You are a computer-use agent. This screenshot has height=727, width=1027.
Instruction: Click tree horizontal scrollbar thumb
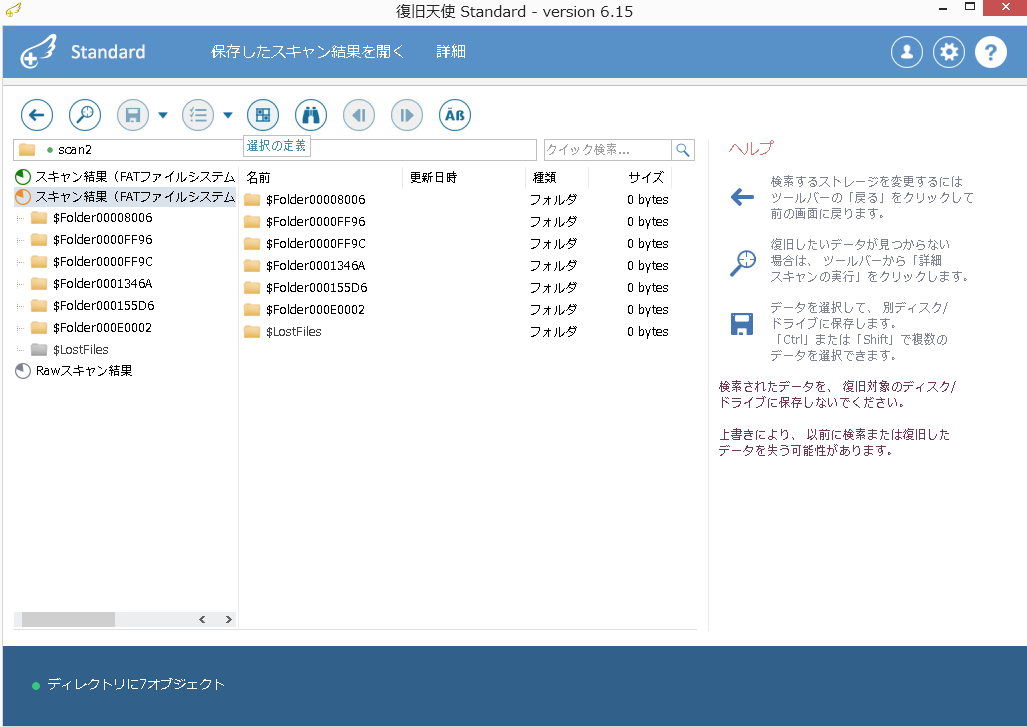tap(68, 620)
